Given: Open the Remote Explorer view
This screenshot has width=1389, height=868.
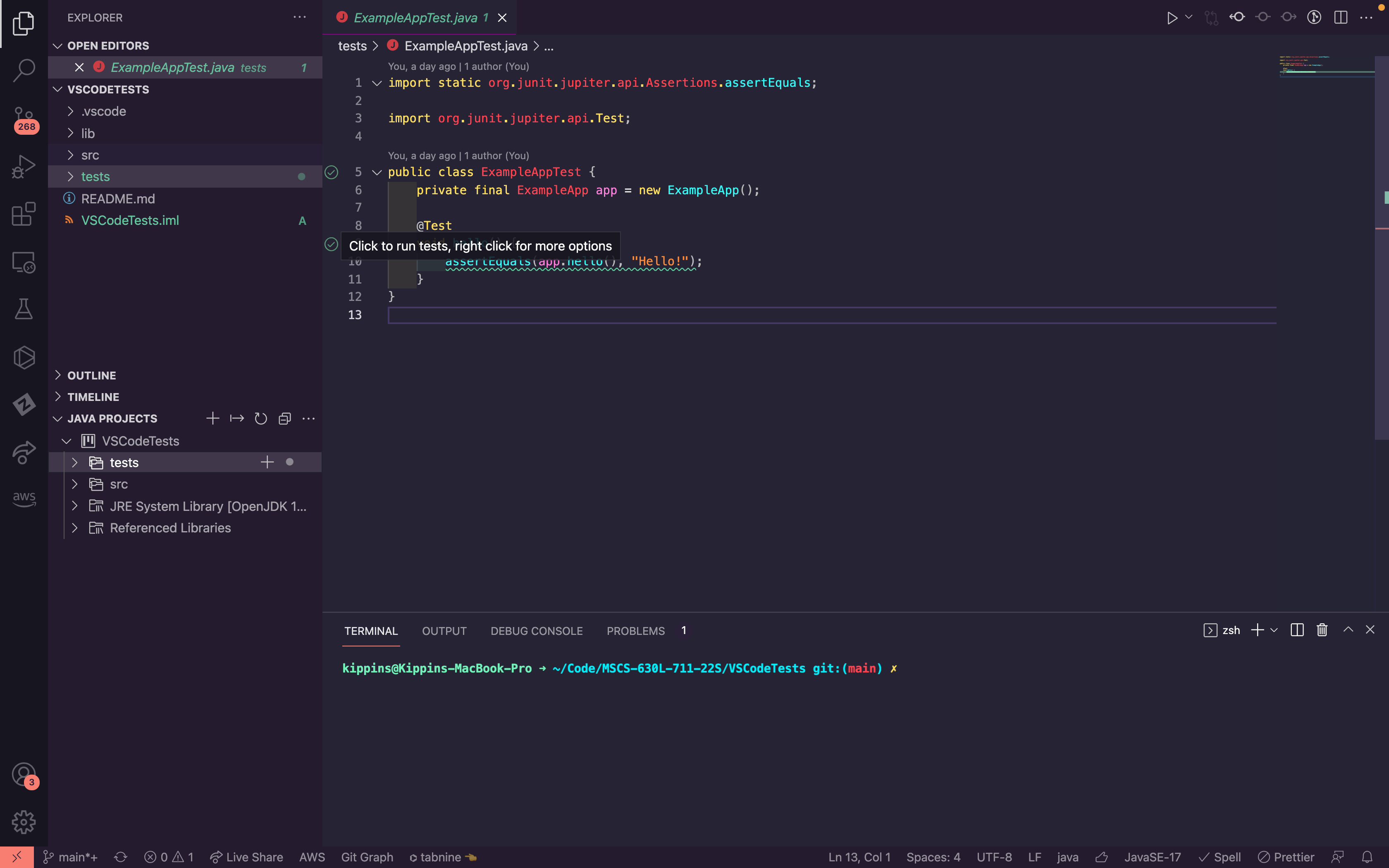Looking at the screenshot, I should [x=24, y=262].
